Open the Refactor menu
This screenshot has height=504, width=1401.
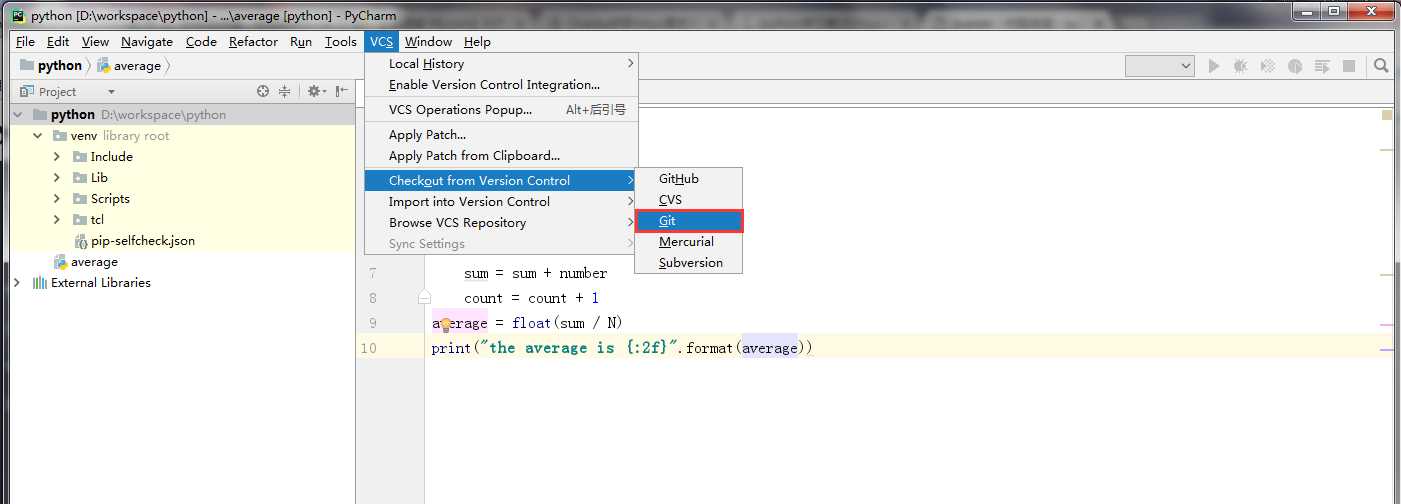click(253, 42)
